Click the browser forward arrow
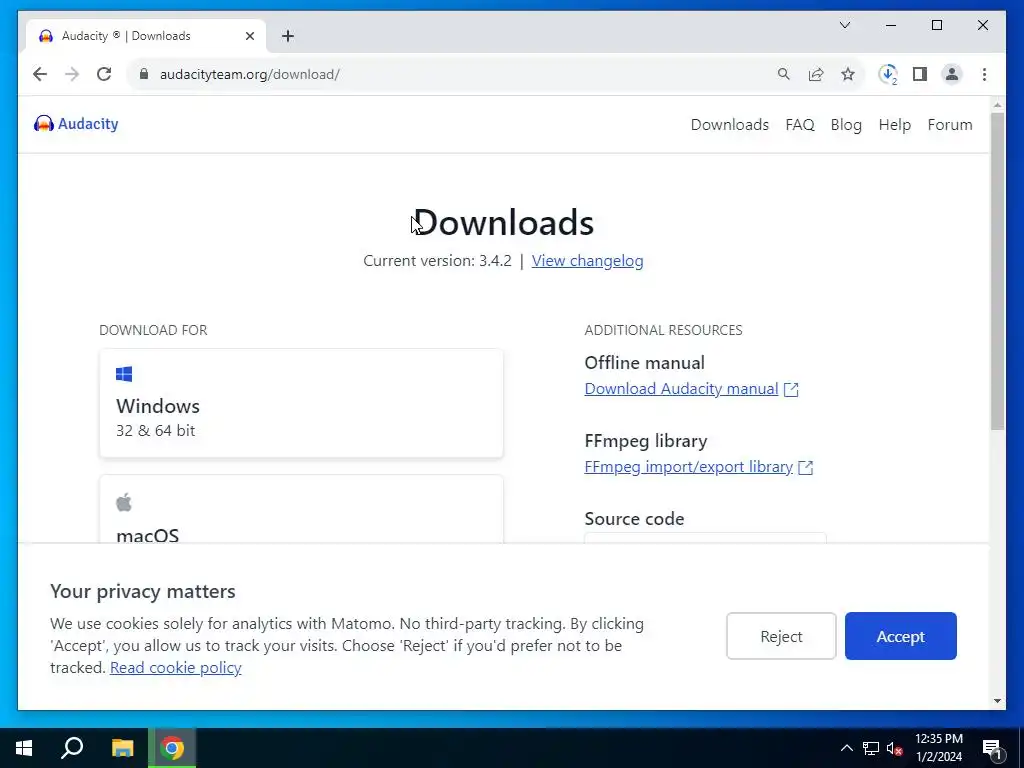This screenshot has width=1024, height=768. [x=72, y=74]
